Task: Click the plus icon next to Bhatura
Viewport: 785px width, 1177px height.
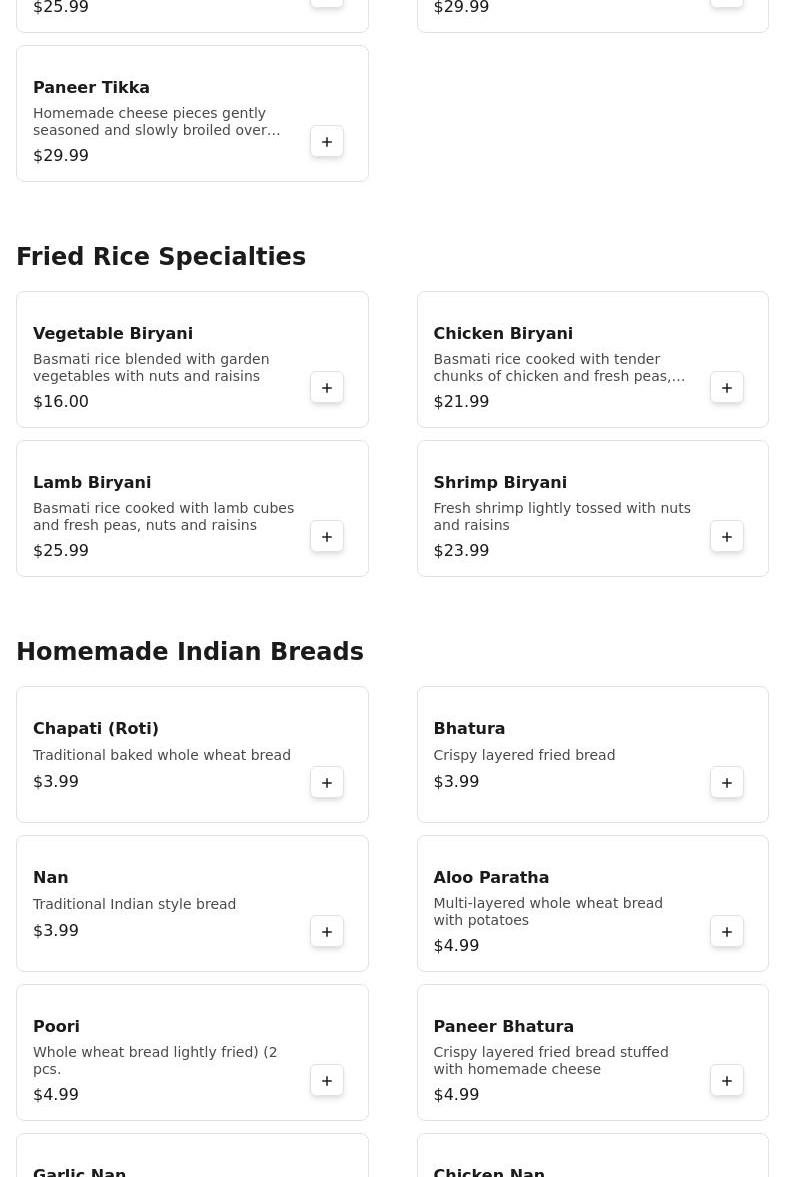Action: (x=727, y=783)
